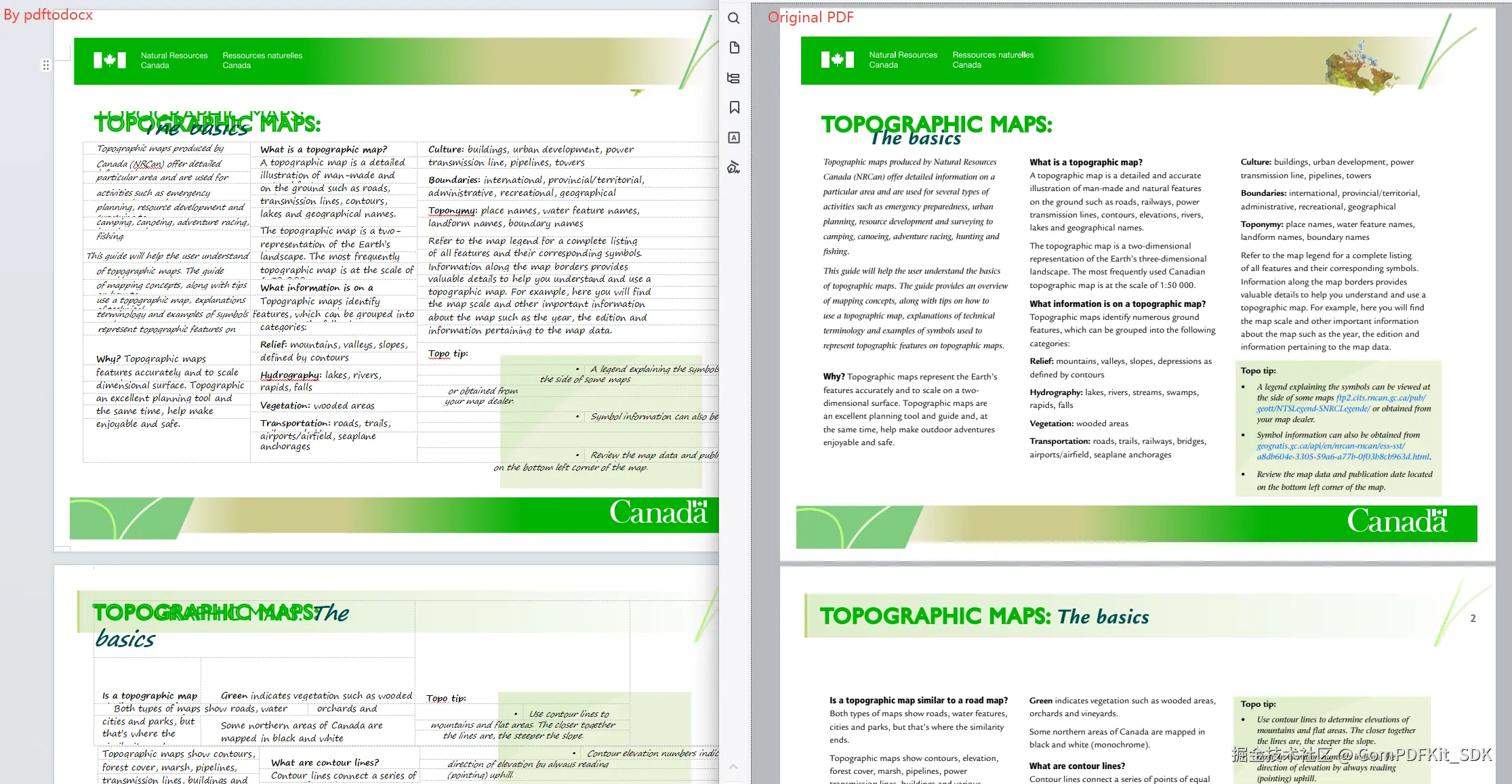Open the geogratis.gc.ca/api/en/nrcan-rncan/ess-sst/ link

[x=1331, y=446]
